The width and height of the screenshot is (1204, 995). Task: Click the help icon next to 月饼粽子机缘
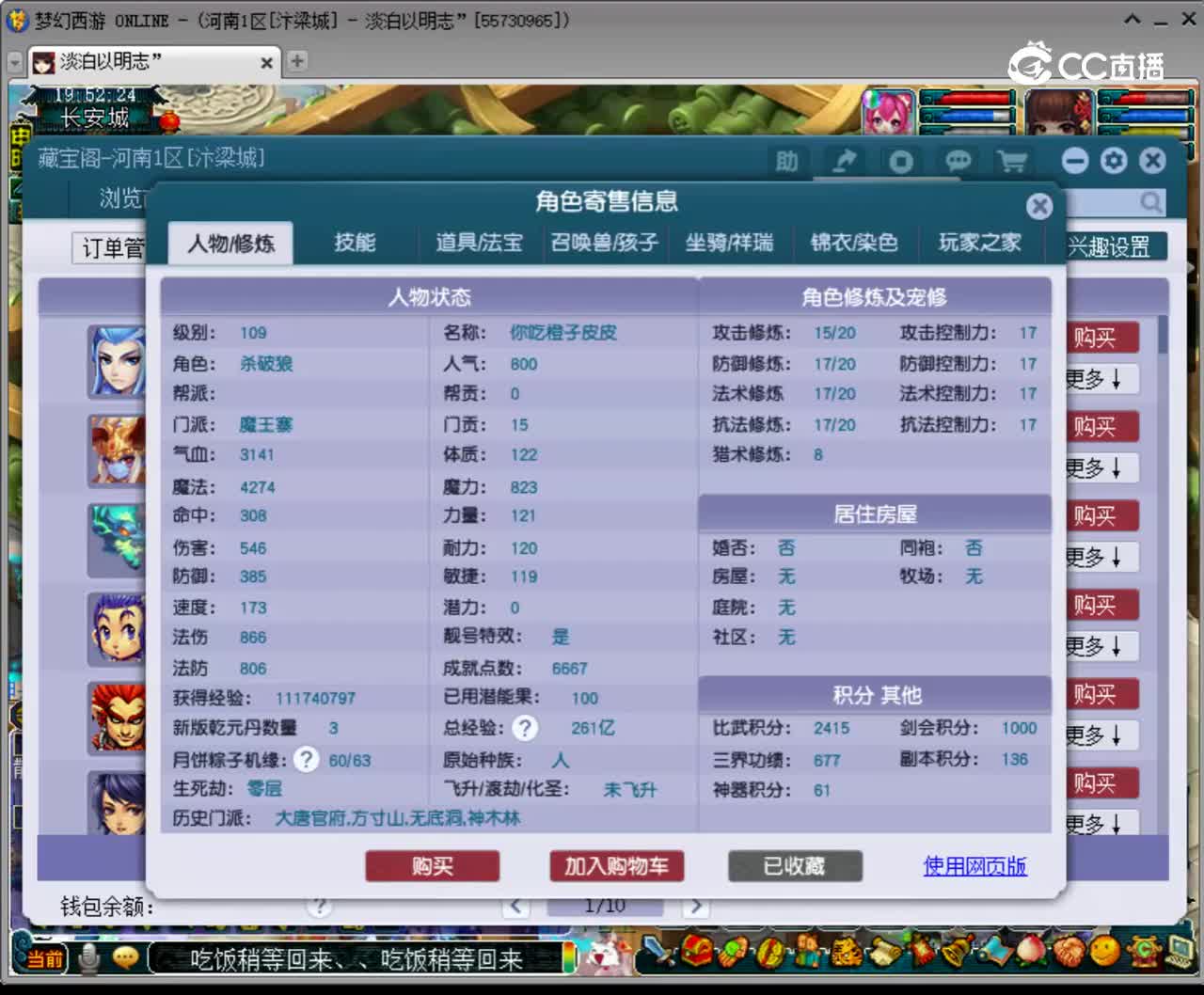pyautogui.click(x=306, y=759)
